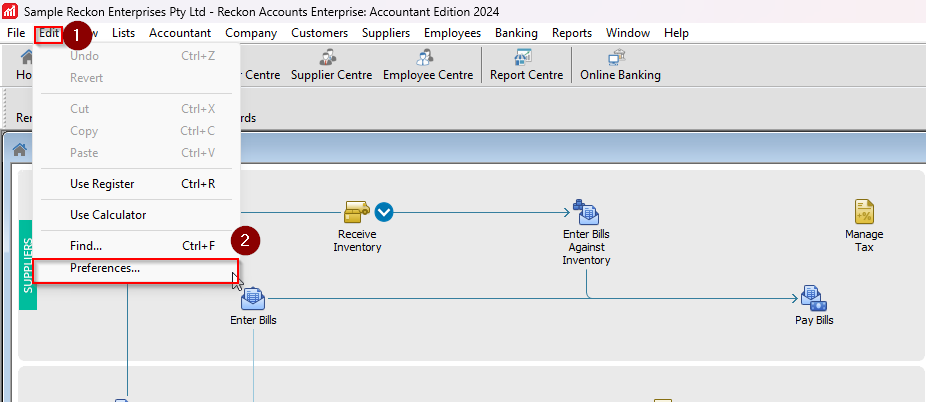Click the Paste menu entry
This screenshot has height=402, width=926.
[136, 153]
